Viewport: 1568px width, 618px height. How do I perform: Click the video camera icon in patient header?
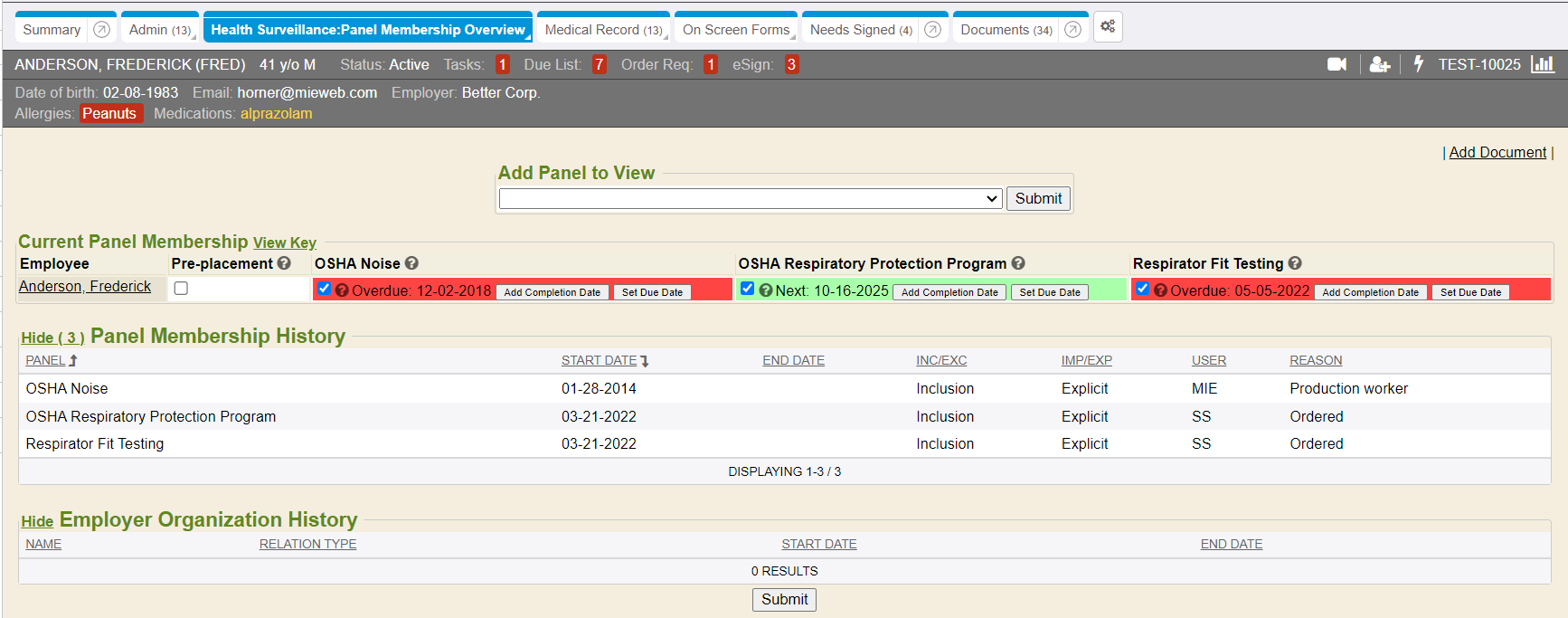point(1337,64)
